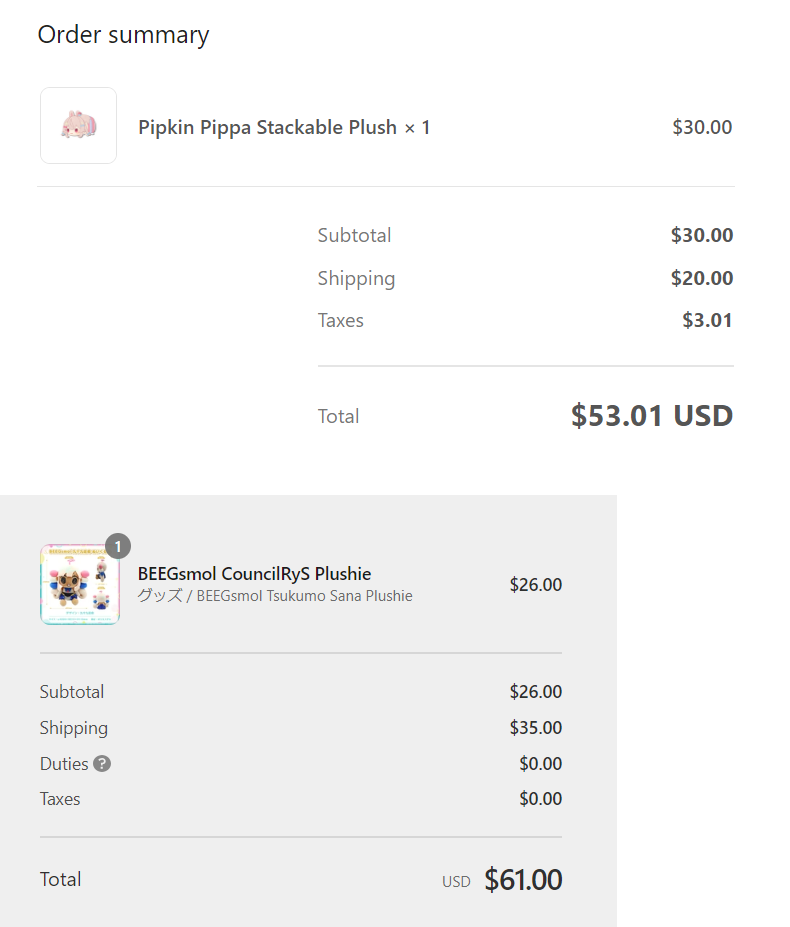Click the $61.00 total amount

523,880
